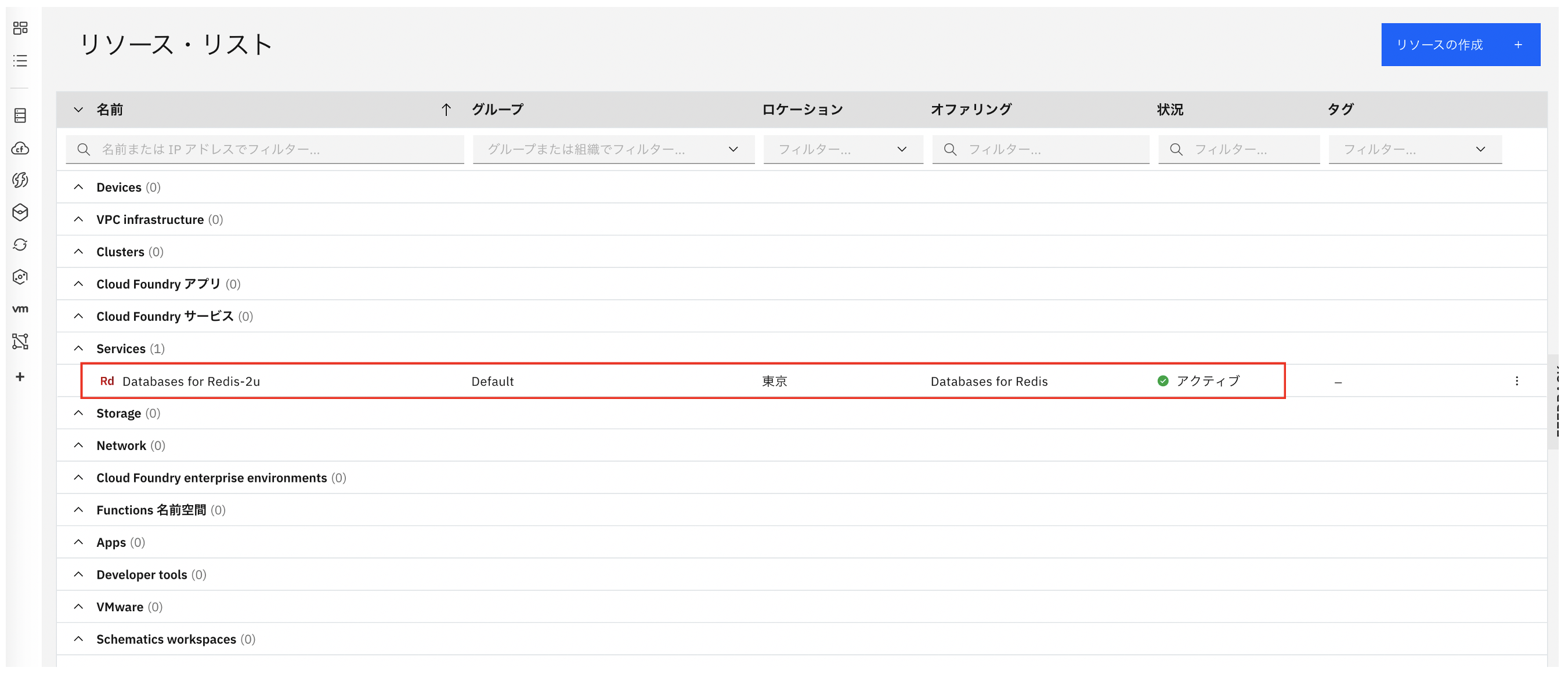Open the Cloud Foundry sidebar icon

(x=20, y=148)
